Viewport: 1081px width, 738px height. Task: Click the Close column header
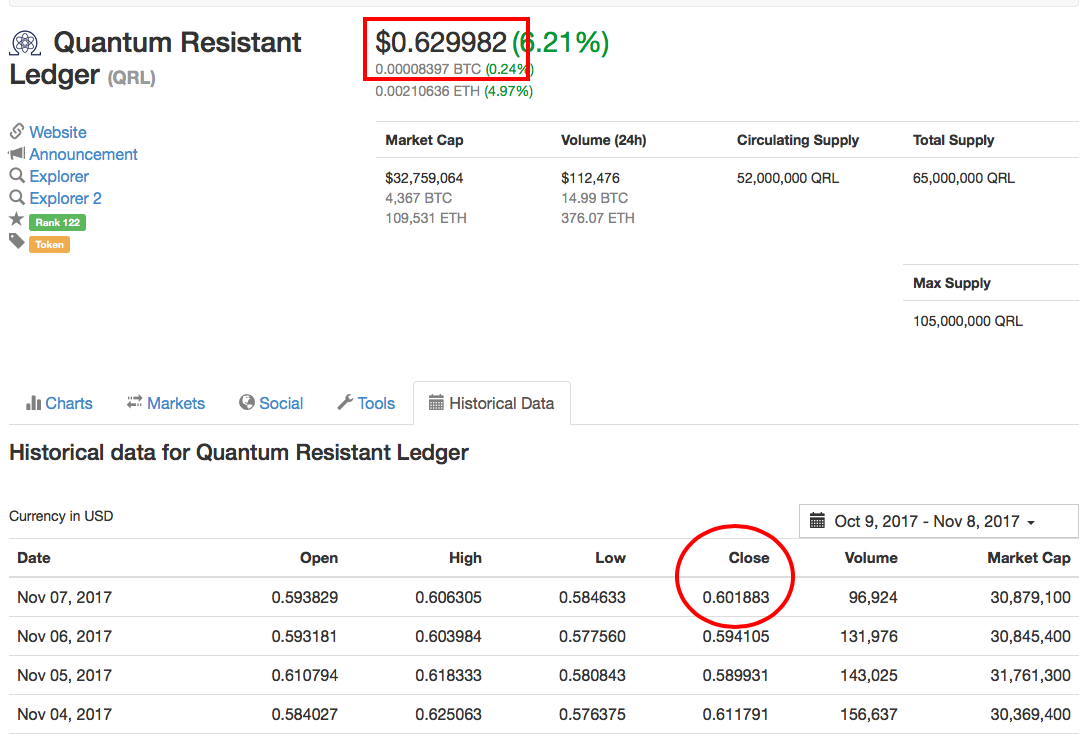point(749,557)
